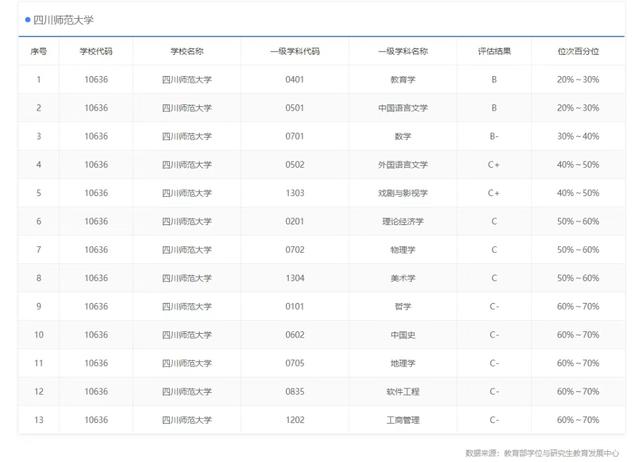Click 四川师范大学 school name in row 12

click(187, 391)
